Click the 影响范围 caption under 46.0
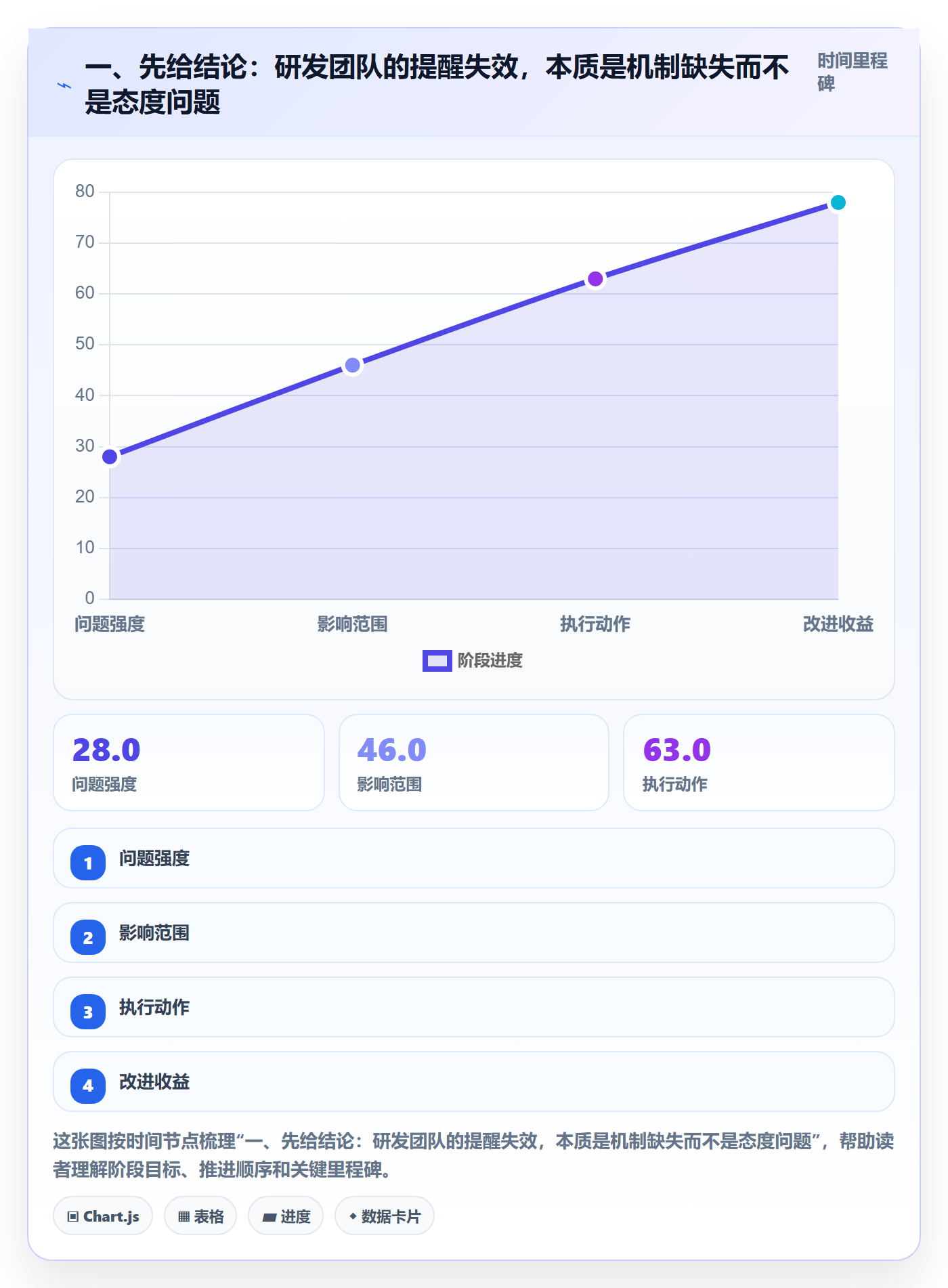 [x=390, y=785]
